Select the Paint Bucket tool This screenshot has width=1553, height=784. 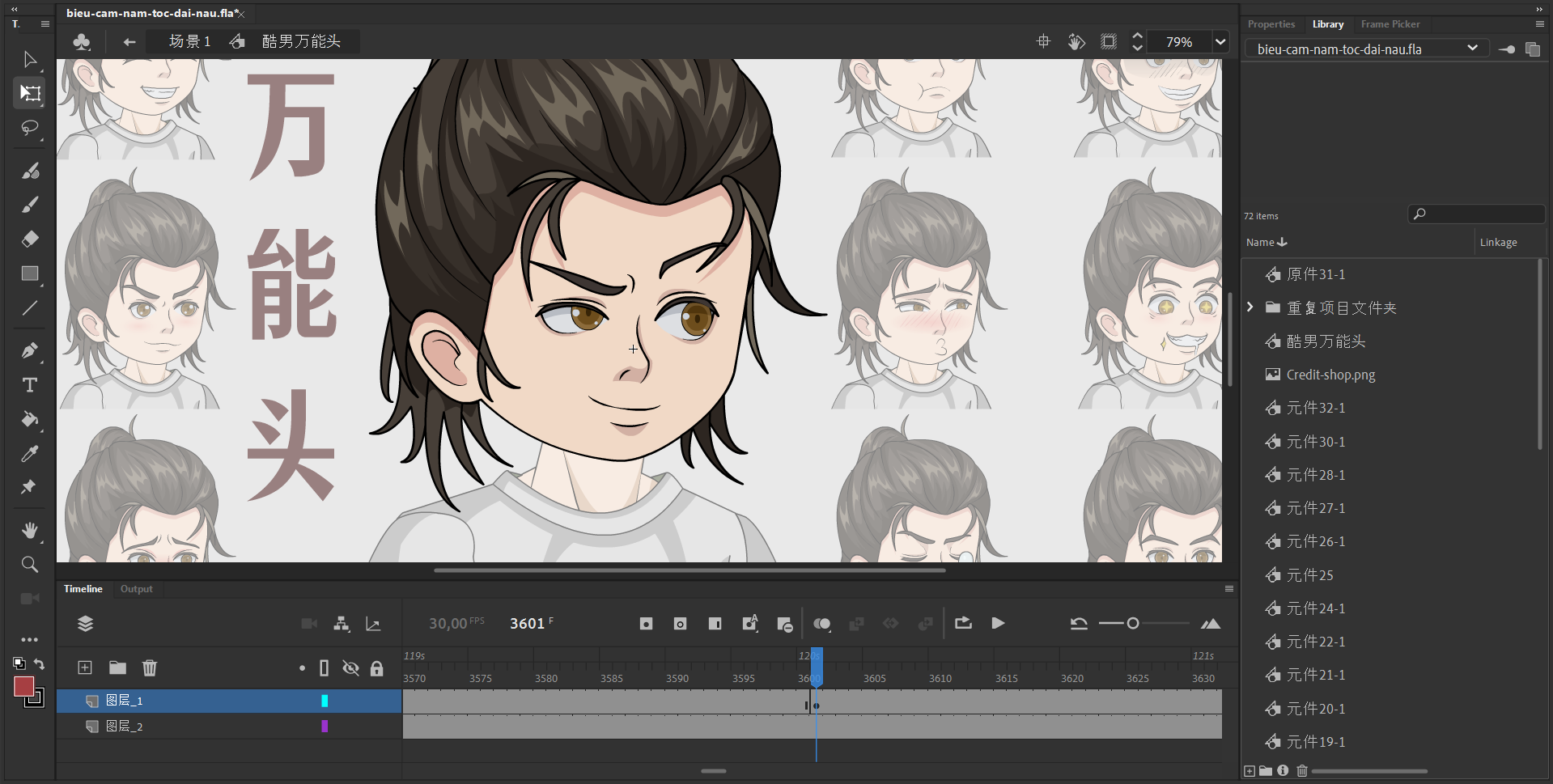pos(30,419)
